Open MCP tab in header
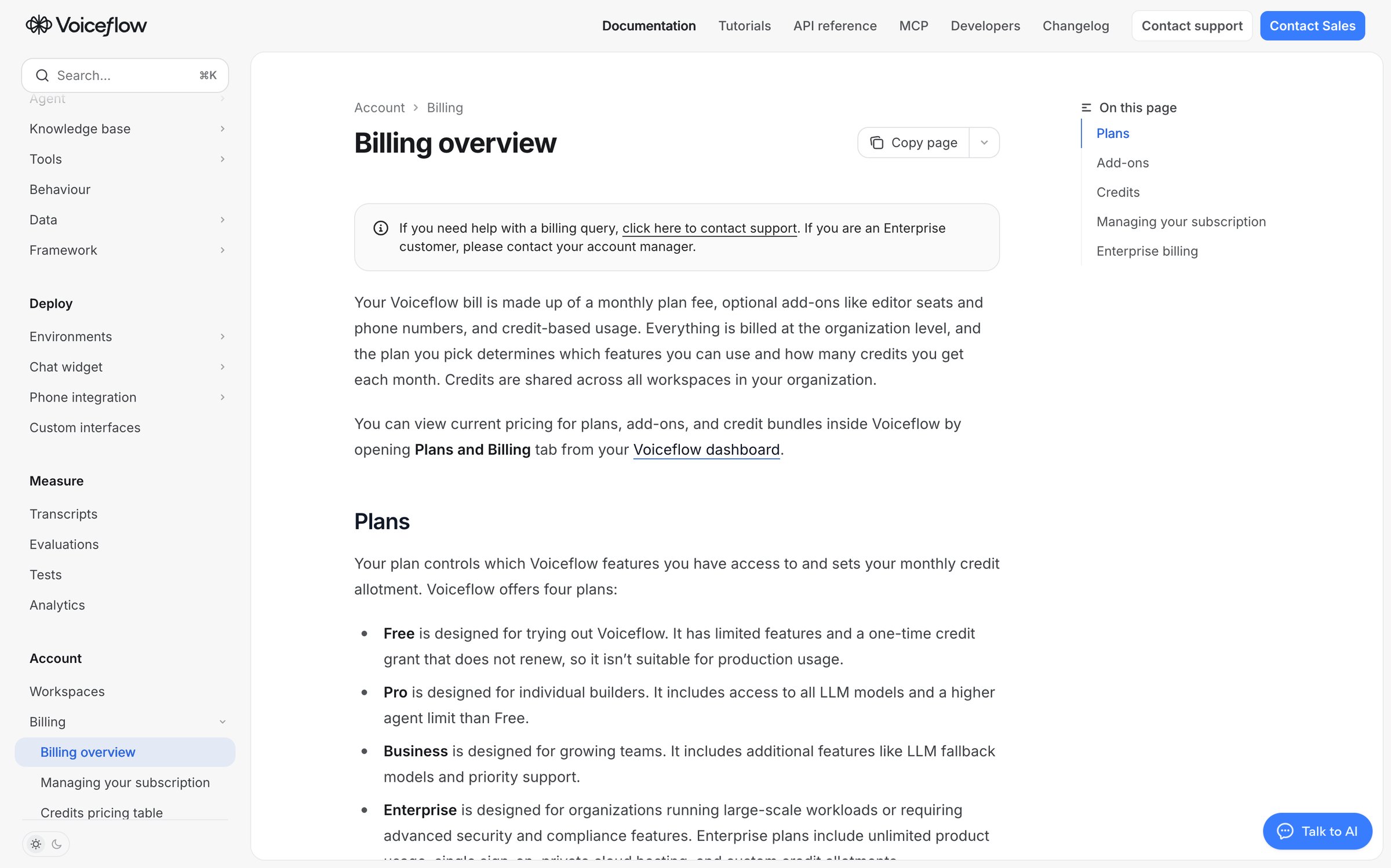The height and width of the screenshot is (868, 1391). pos(913,25)
